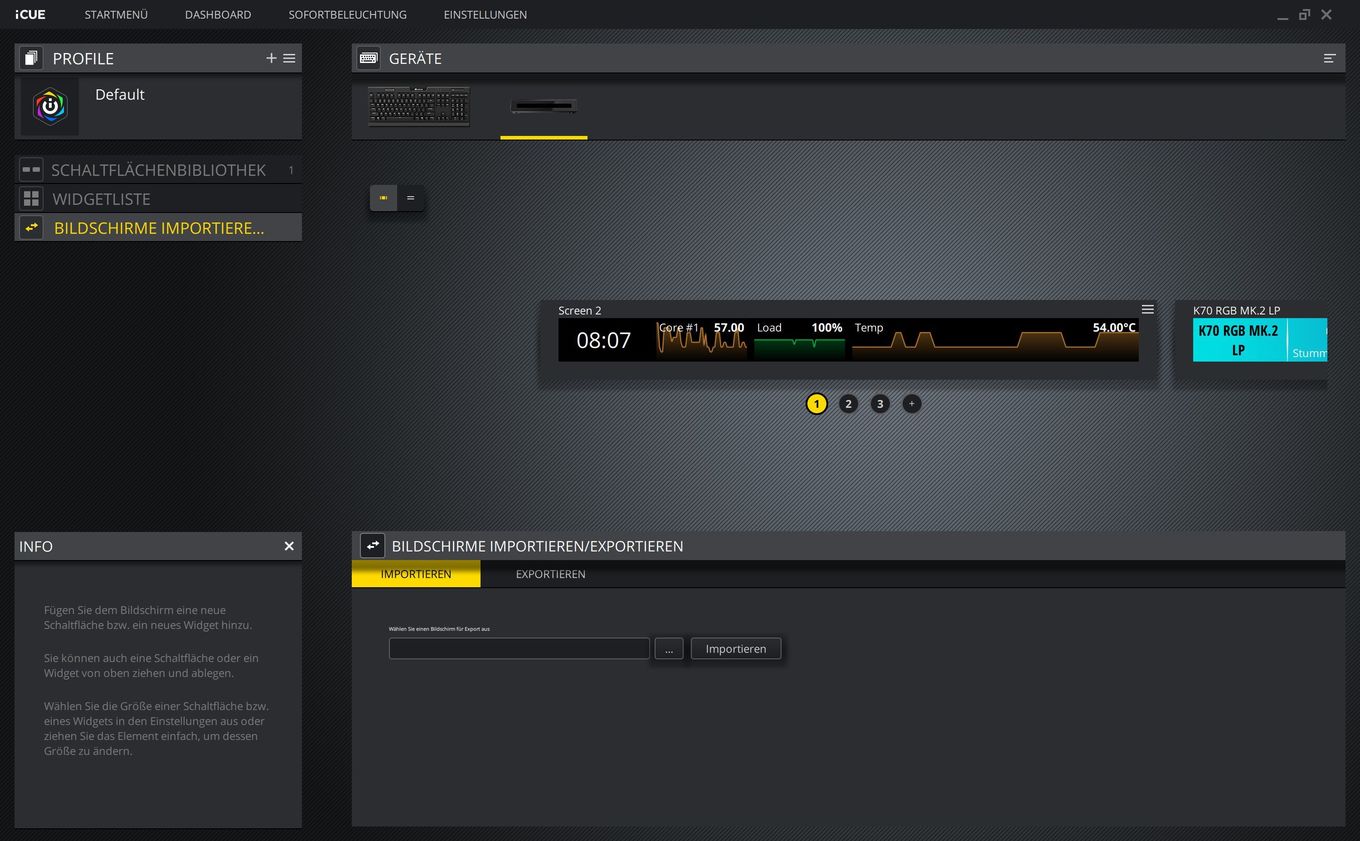Switch to screen carousel view

pos(383,198)
